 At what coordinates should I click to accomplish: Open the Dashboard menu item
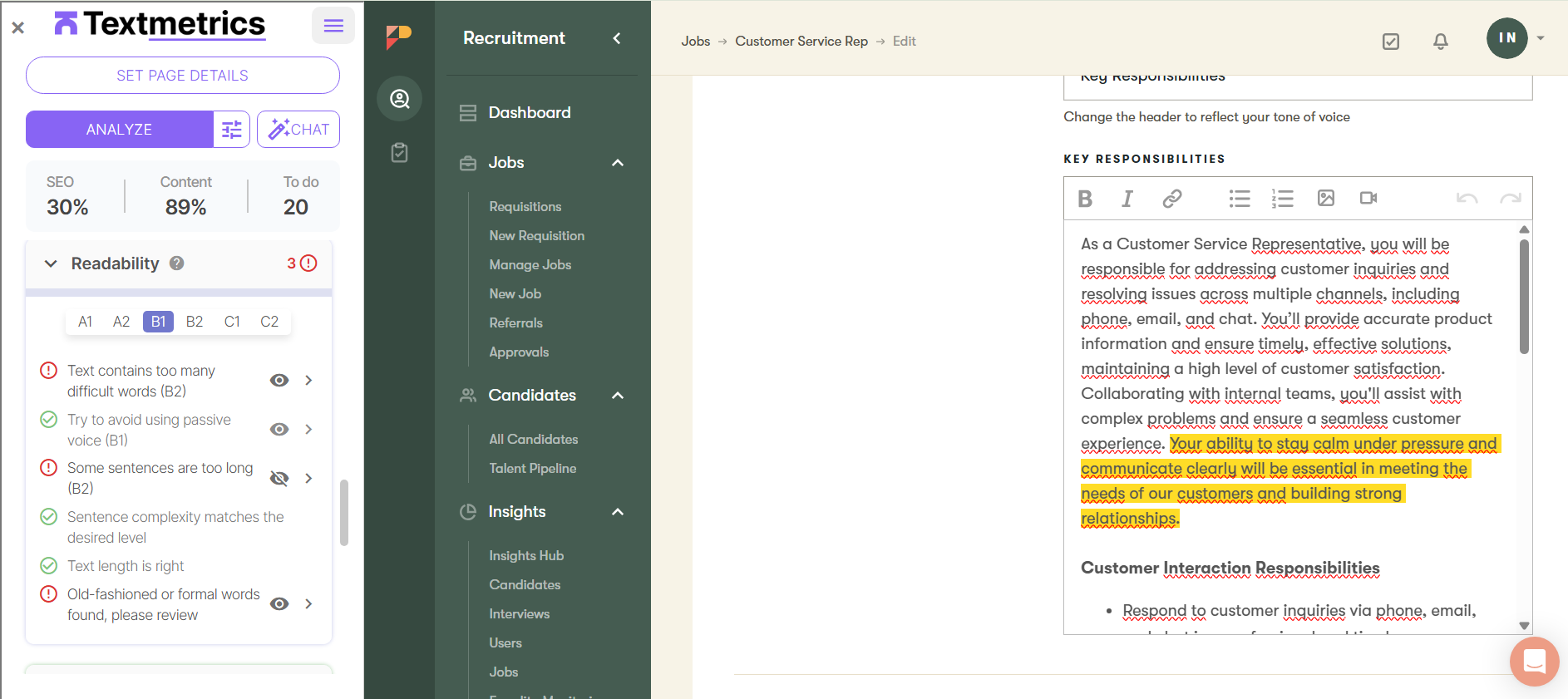pos(529,113)
